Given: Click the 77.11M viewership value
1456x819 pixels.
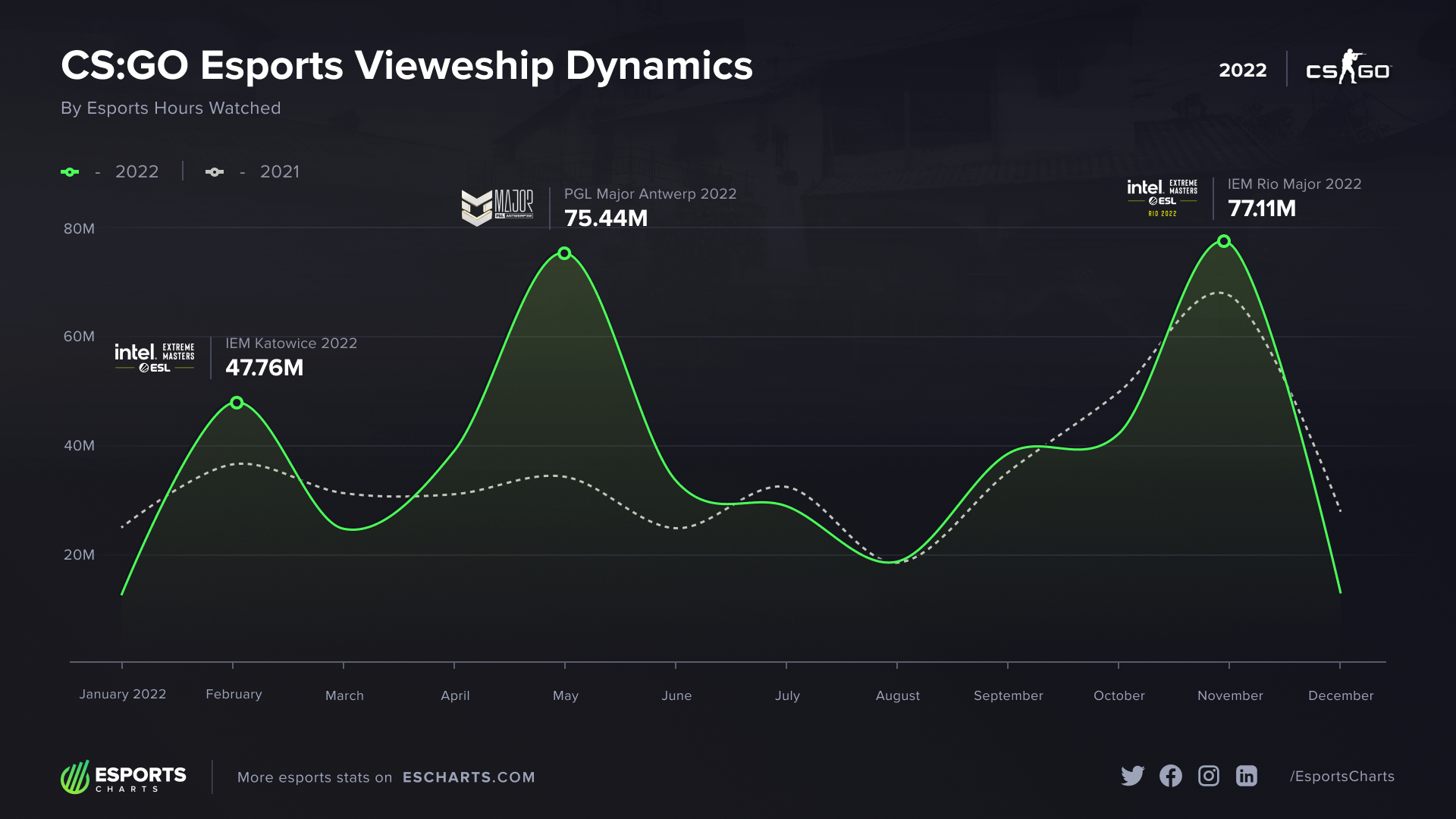Looking at the screenshot, I should 1261,209.
